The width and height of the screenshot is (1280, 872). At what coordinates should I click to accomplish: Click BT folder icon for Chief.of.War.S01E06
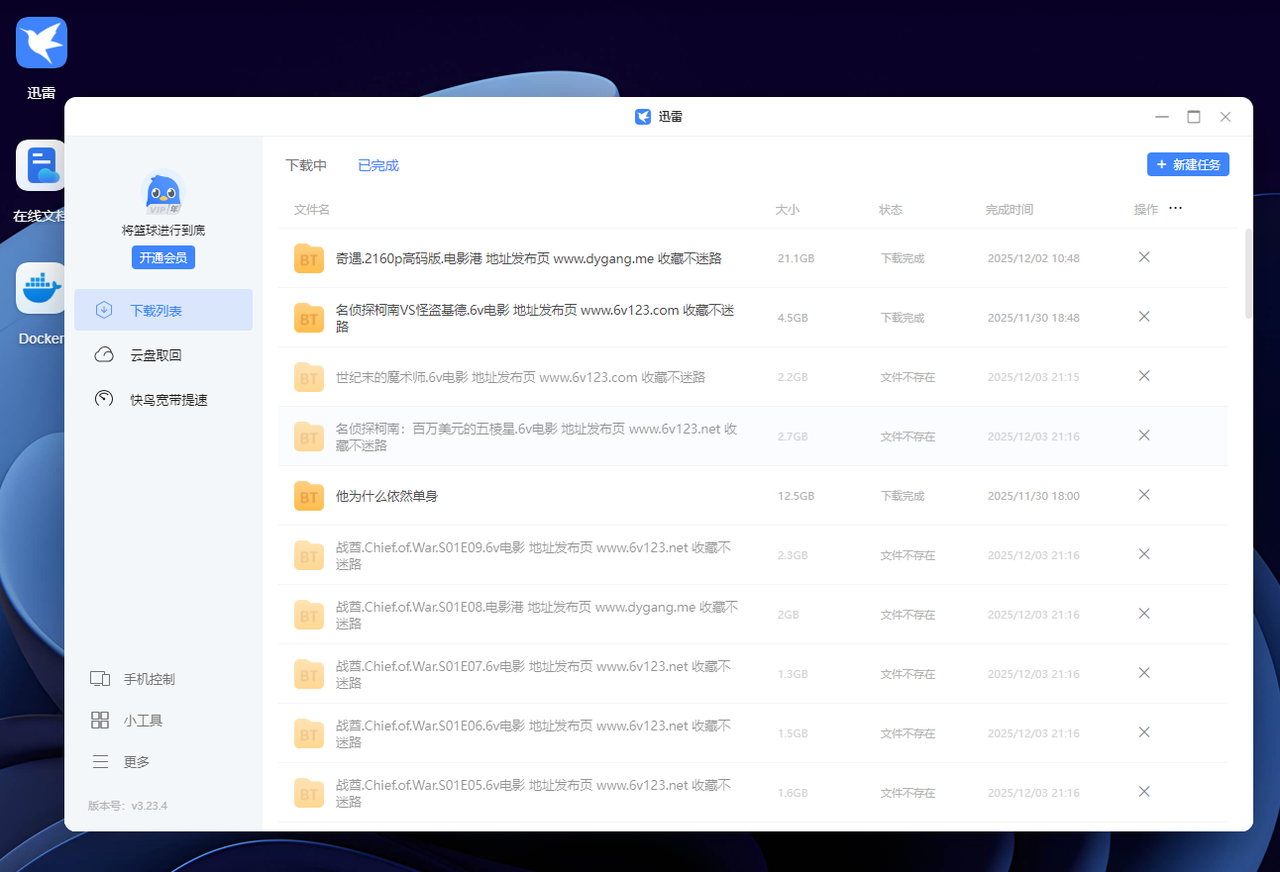(309, 734)
